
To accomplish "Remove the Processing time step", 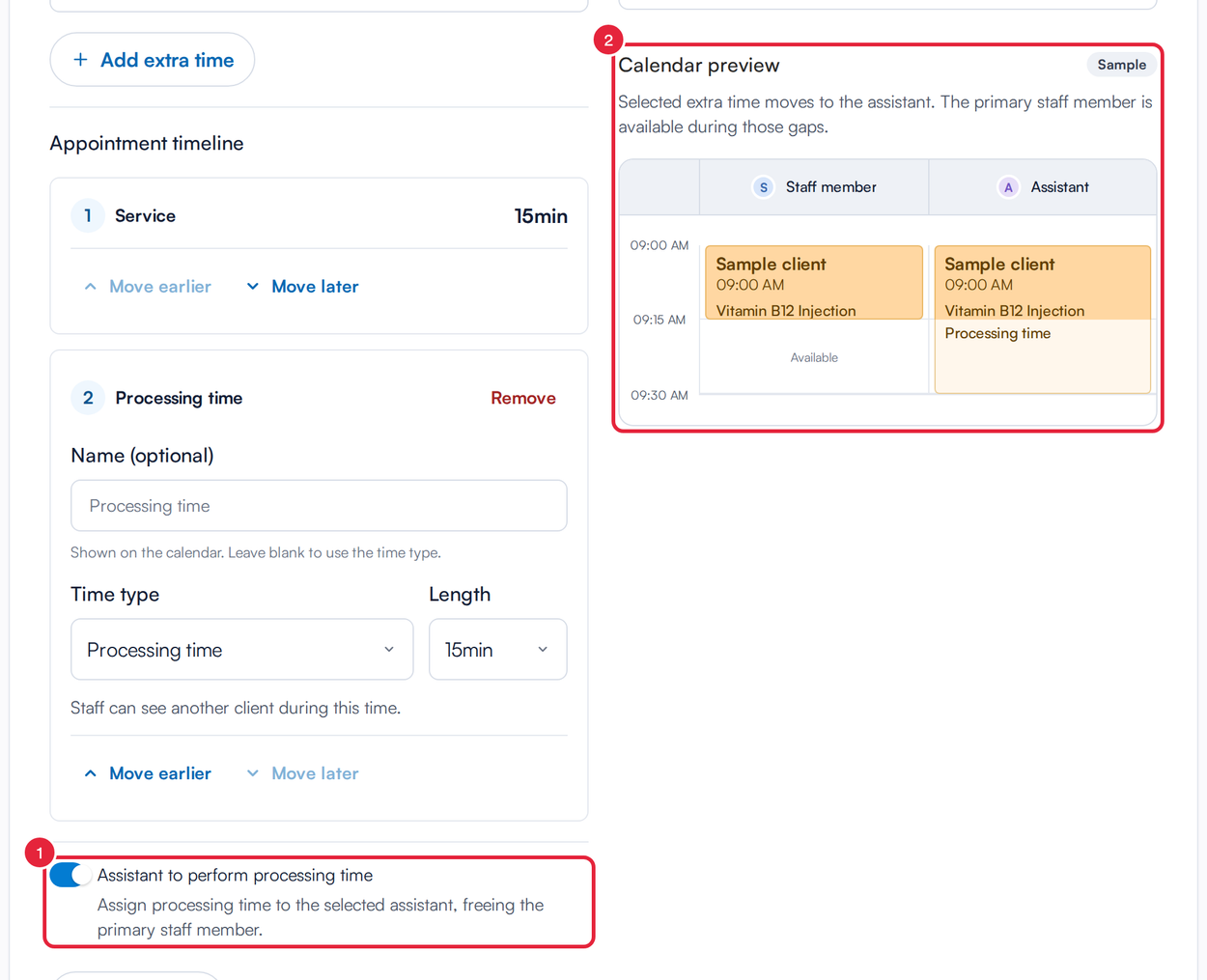I will (523, 398).
